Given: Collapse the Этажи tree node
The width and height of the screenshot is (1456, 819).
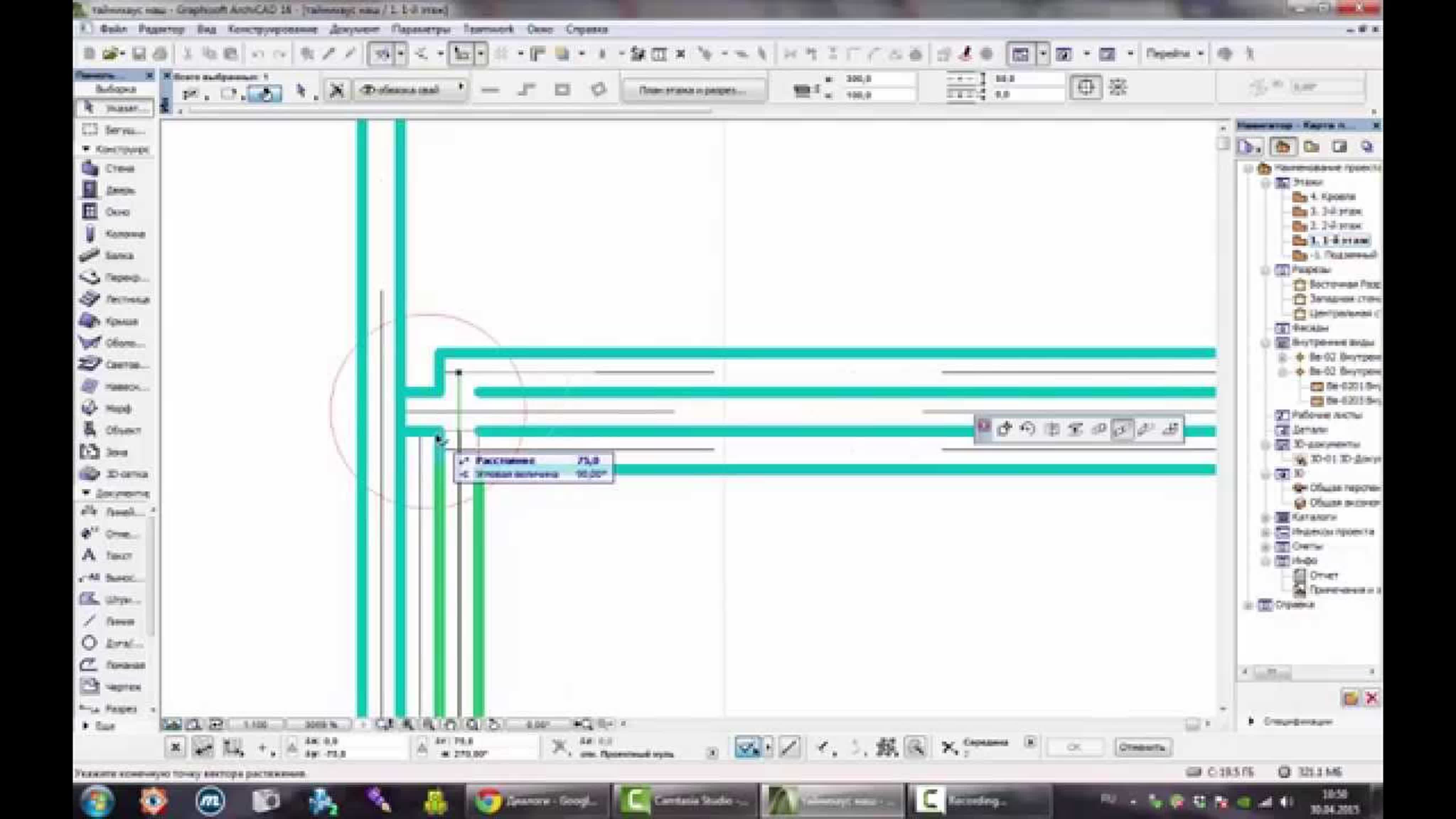Looking at the screenshot, I should pyautogui.click(x=1266, y=183).
